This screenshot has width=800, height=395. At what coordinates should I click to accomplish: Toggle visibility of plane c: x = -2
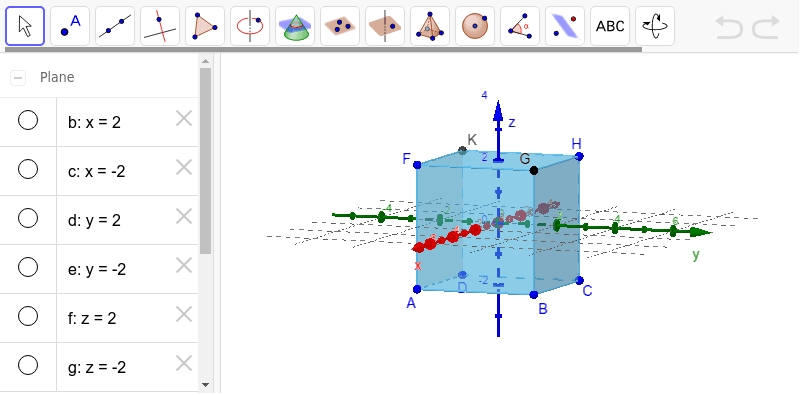[x=28, y=169]
